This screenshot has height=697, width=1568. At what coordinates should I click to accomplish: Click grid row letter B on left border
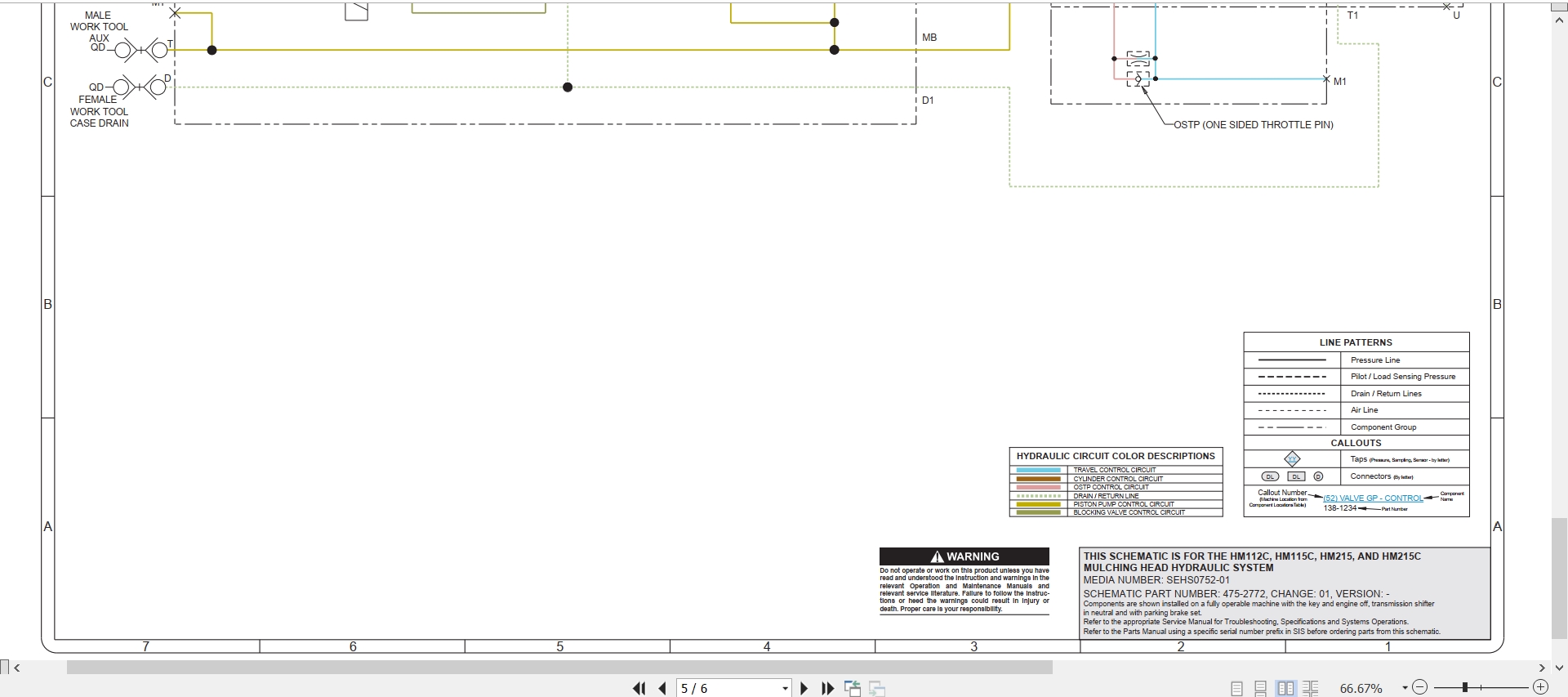tap(47, 304)
